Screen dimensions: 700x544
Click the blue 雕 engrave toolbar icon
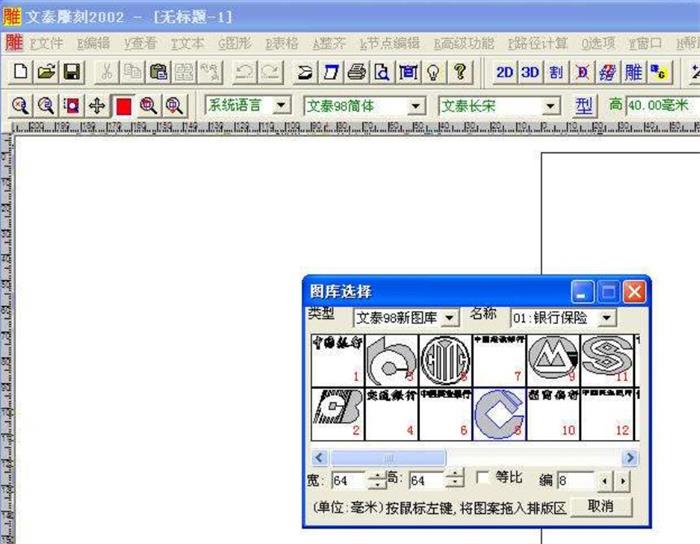[x=633, y=72]
